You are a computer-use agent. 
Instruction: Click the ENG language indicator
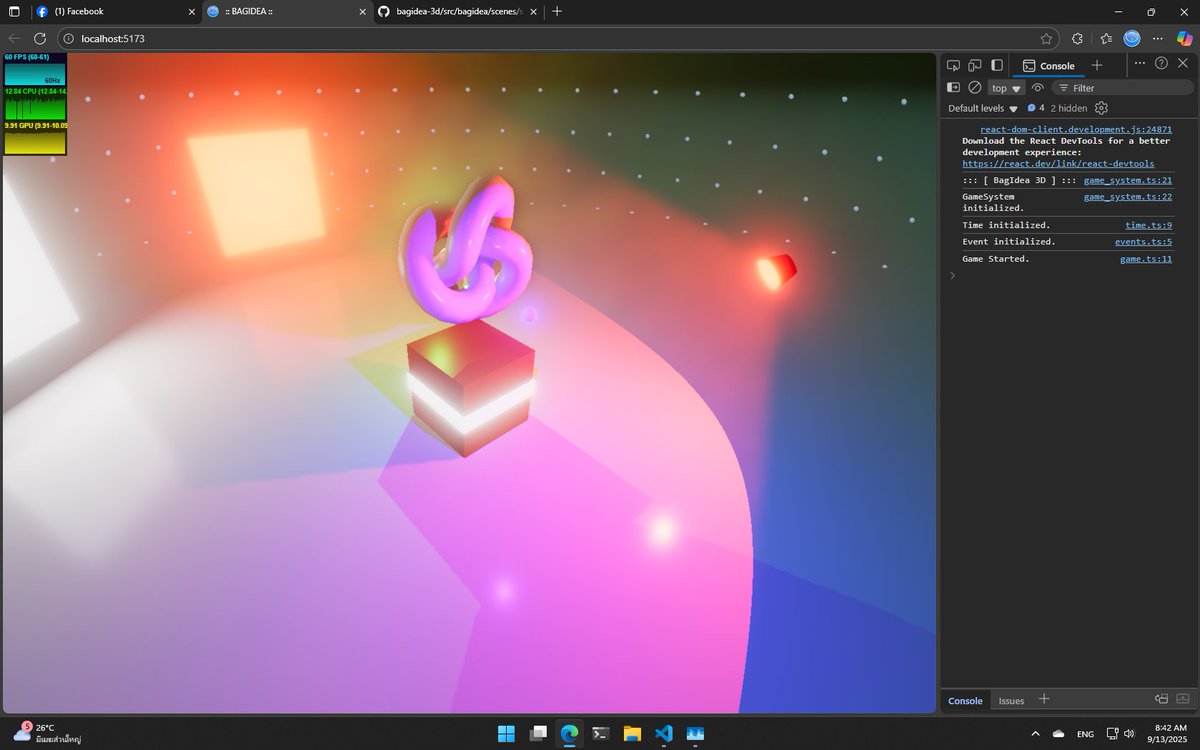pyautogui.click(x=1085, y=734)
